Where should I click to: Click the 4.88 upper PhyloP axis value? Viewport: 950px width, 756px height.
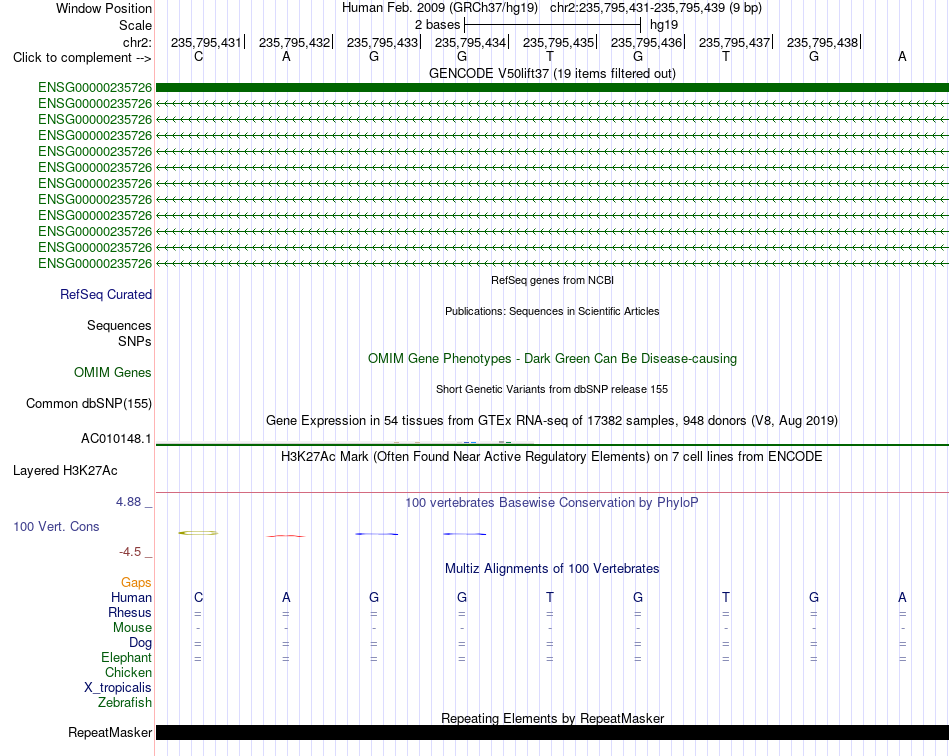pyautogui.click(x=128, y=502)
